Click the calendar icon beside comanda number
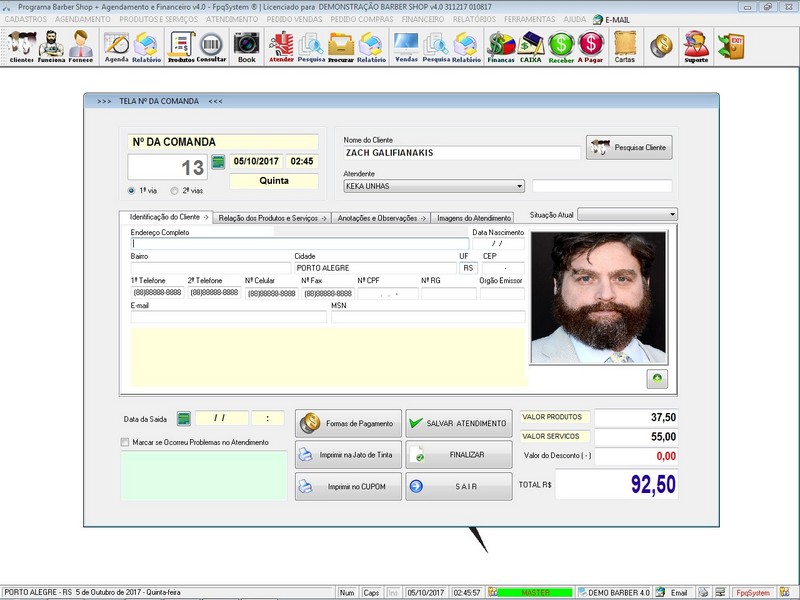This screenshot has width=800, height=600. click(x=218, y=162)
